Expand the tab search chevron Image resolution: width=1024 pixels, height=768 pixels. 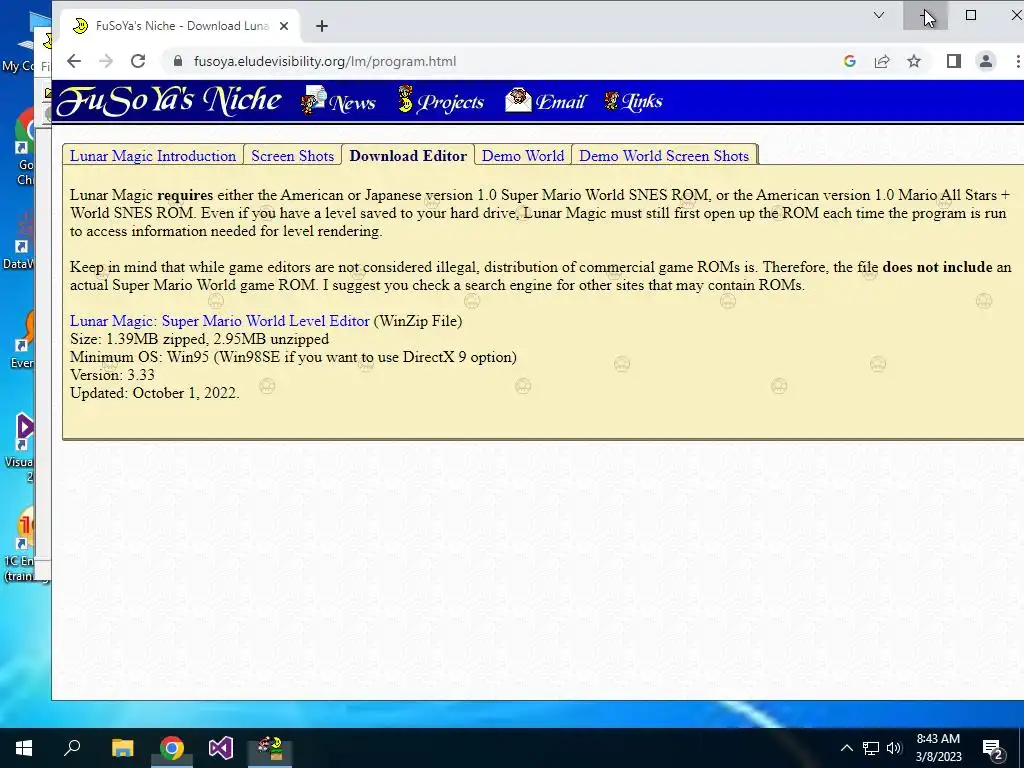[879, 15]
